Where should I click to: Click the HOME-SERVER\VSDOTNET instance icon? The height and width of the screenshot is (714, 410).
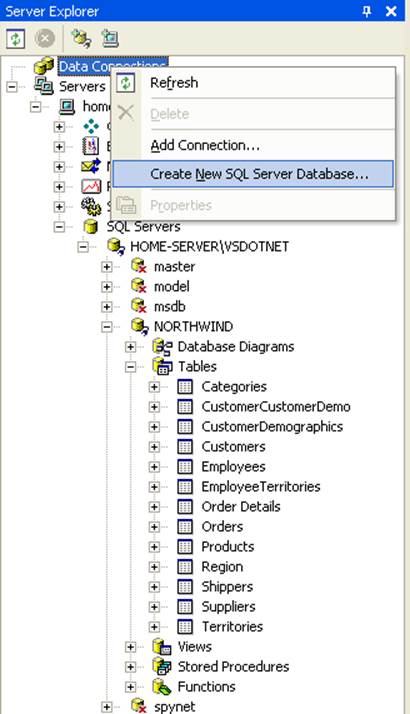click(x=116, y=246)
